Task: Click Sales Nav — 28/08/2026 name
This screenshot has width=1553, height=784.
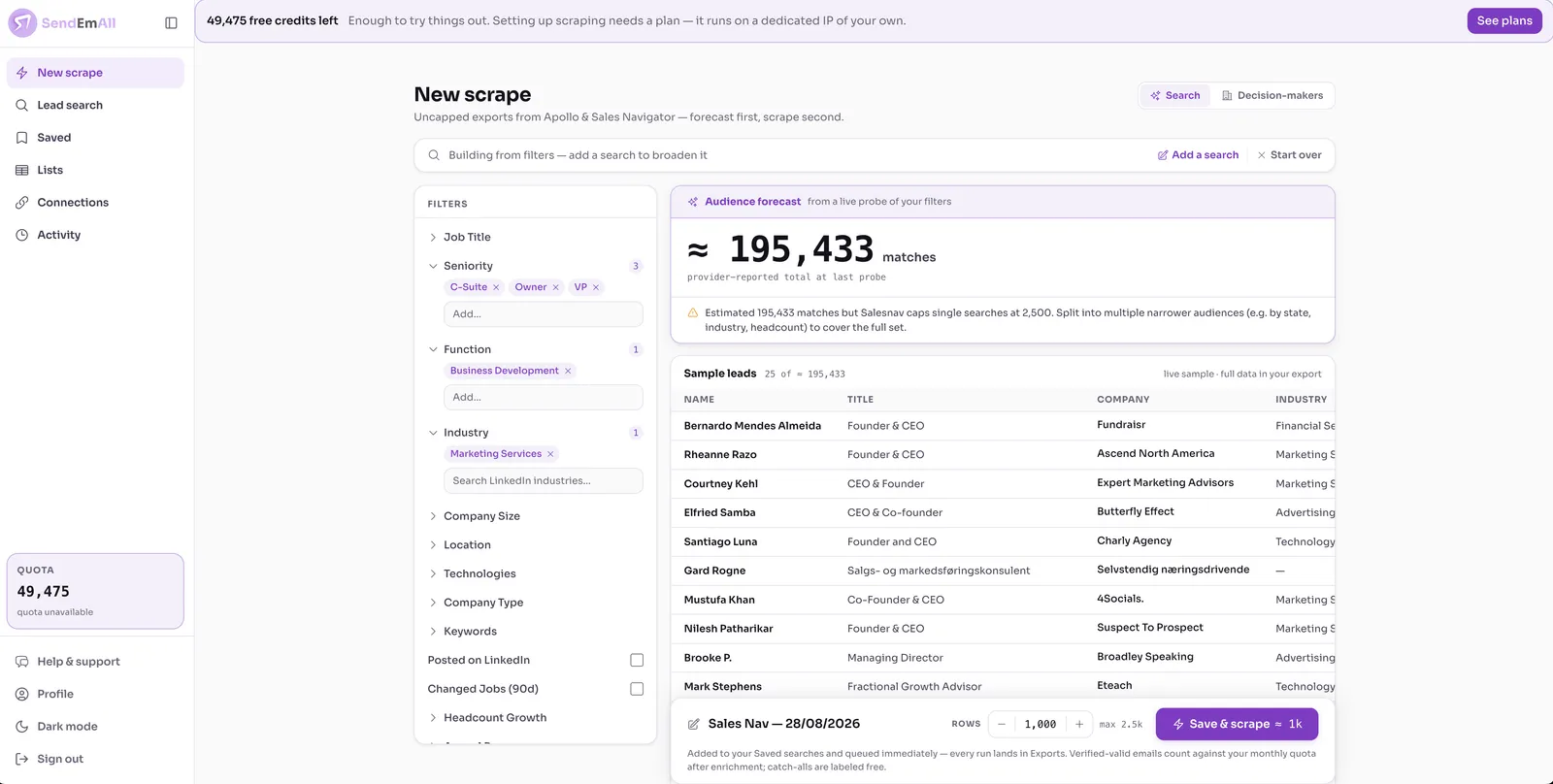Action: coord(784,724)
